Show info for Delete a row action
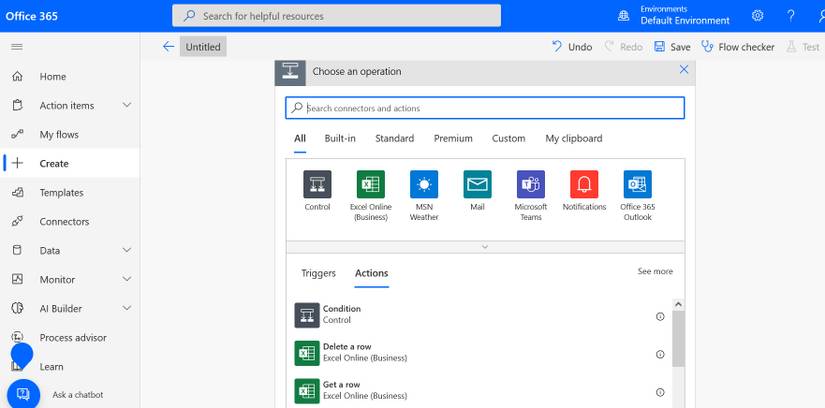825x408 pixels. click(x=660, y=354)
